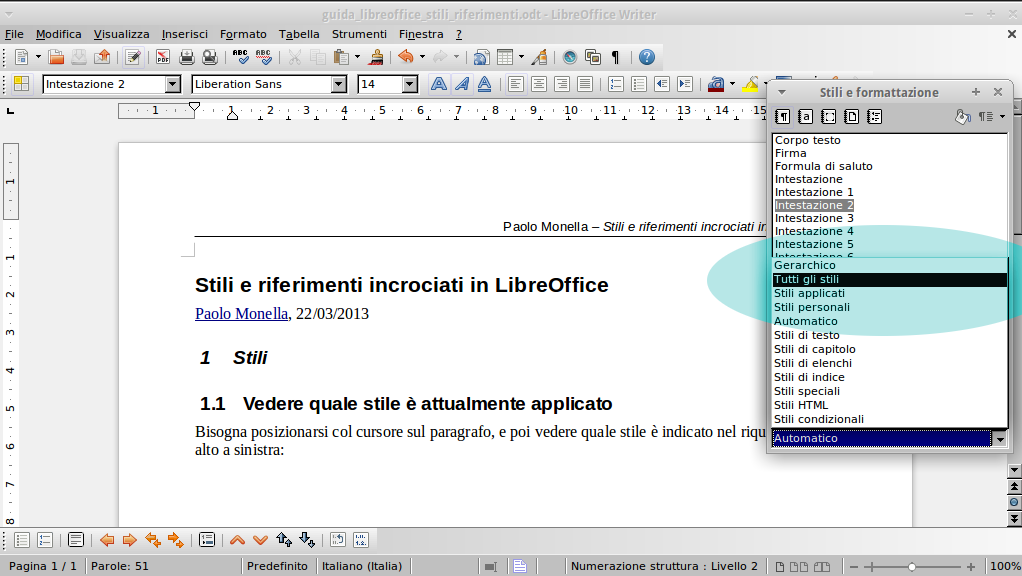1022x576 pixels.
Task: Expand Automatico filter combo box arrow
Action: pos(1000,439)
